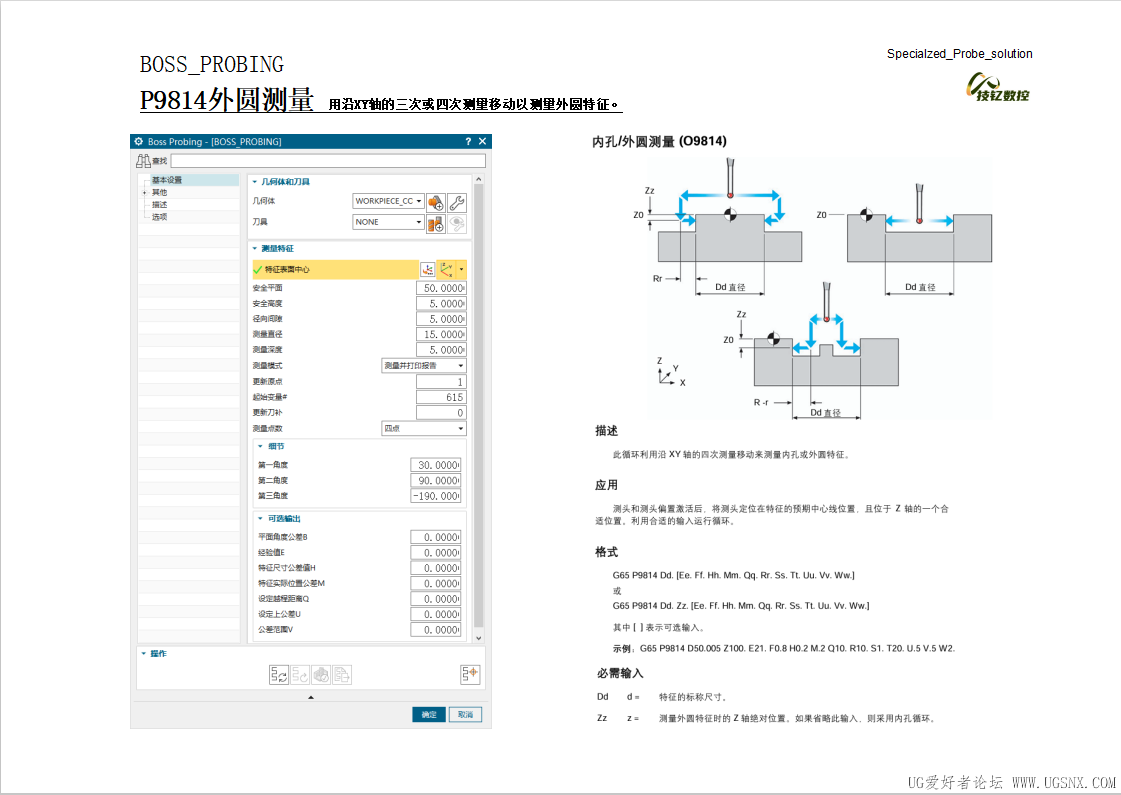Click the path preview icon in 操作 section
This screenshot has height=795, width=1121.
point(470,673)
